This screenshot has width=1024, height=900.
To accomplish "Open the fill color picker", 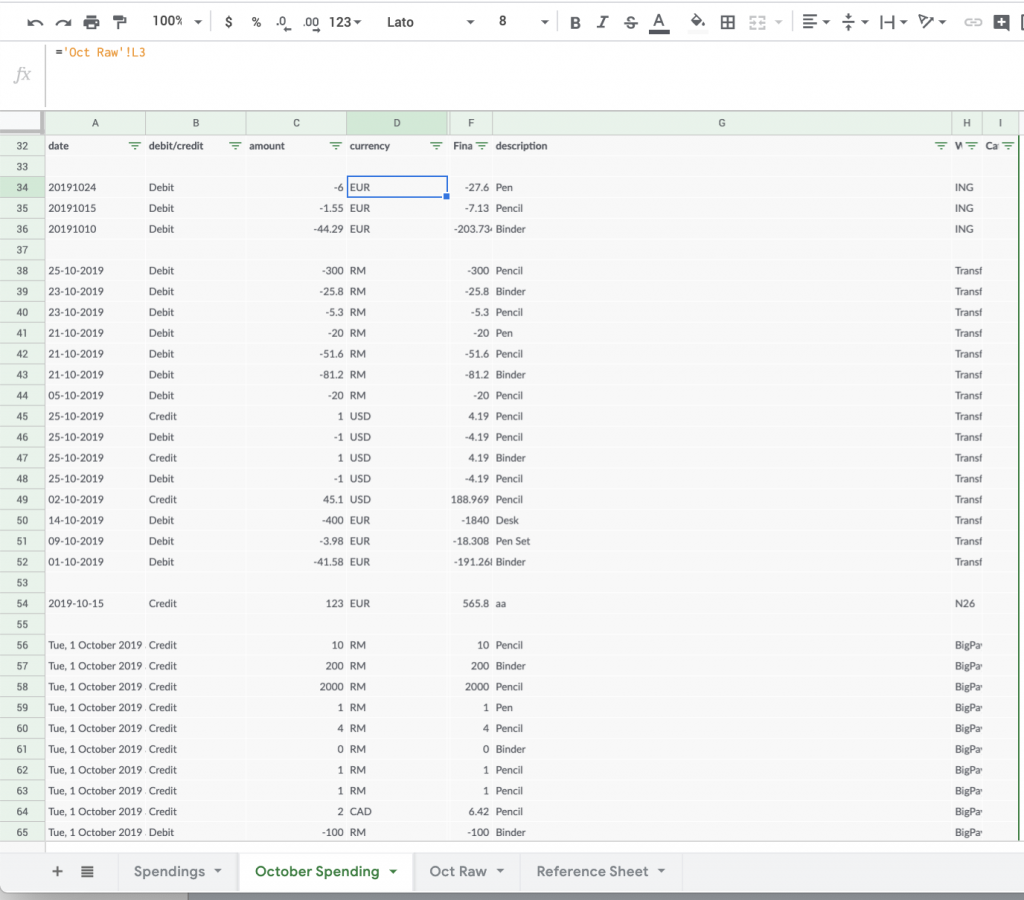I will click(697, 23).
